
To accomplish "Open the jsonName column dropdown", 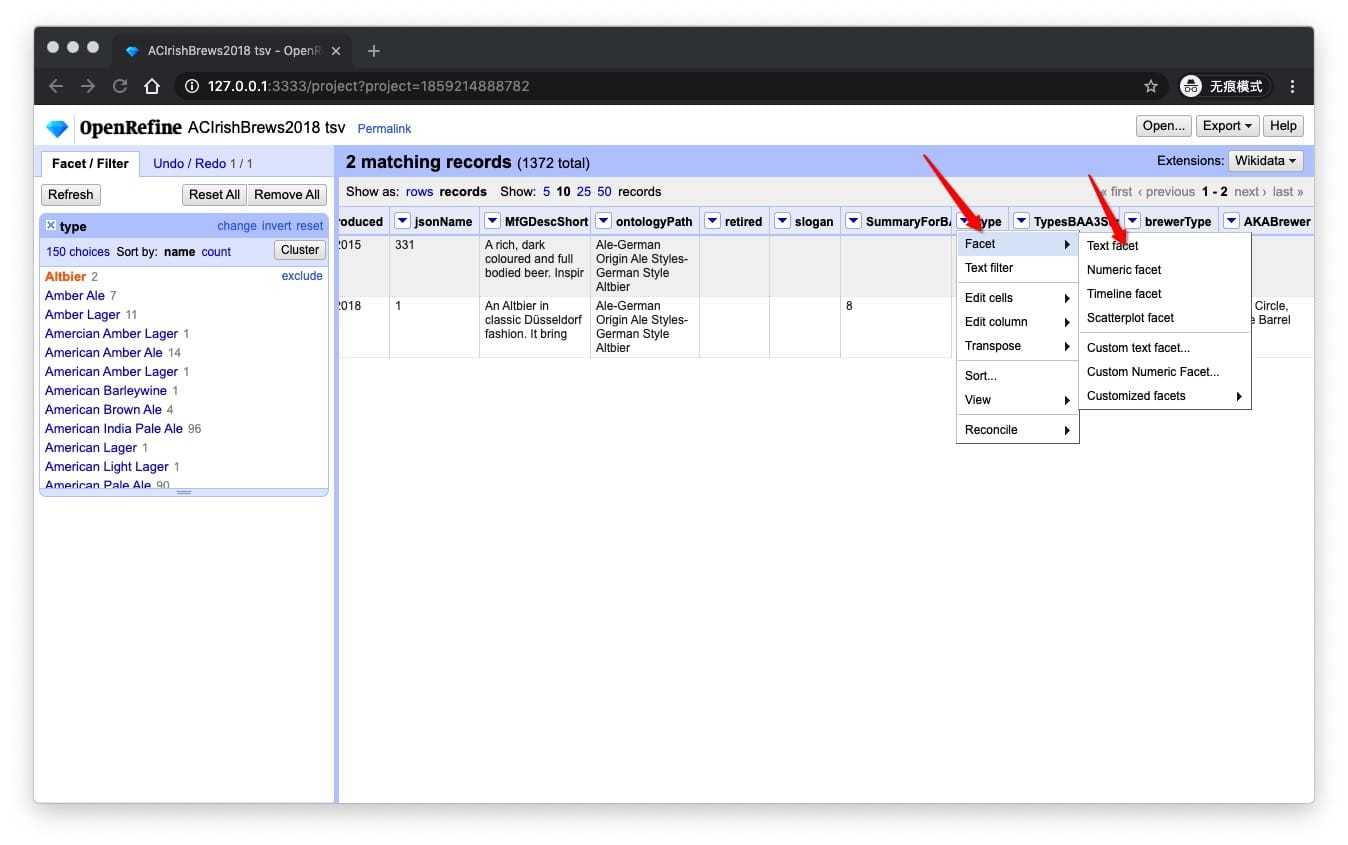I will (402, 221).
